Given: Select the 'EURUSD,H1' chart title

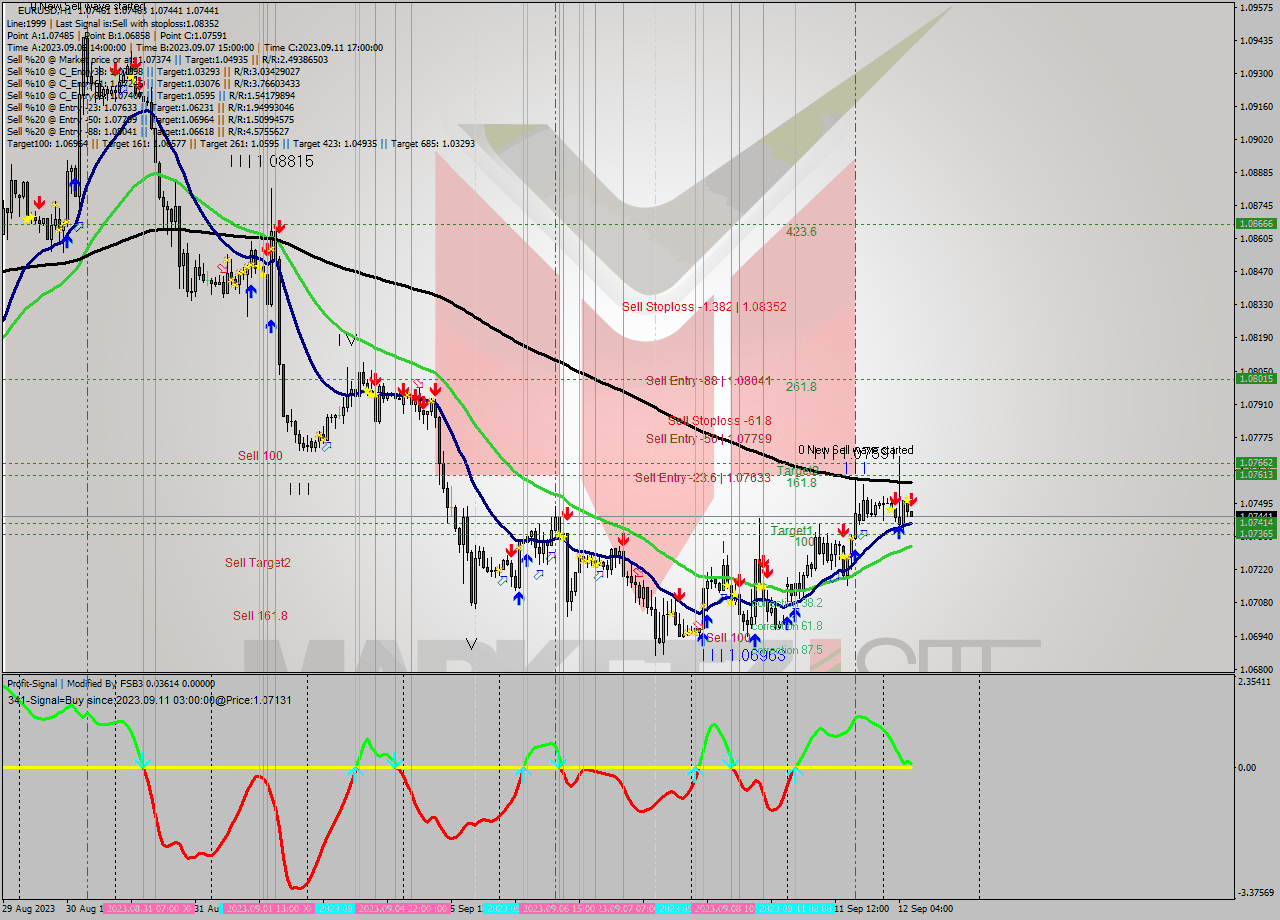Looking at the screenshot, I should (32, 9).
